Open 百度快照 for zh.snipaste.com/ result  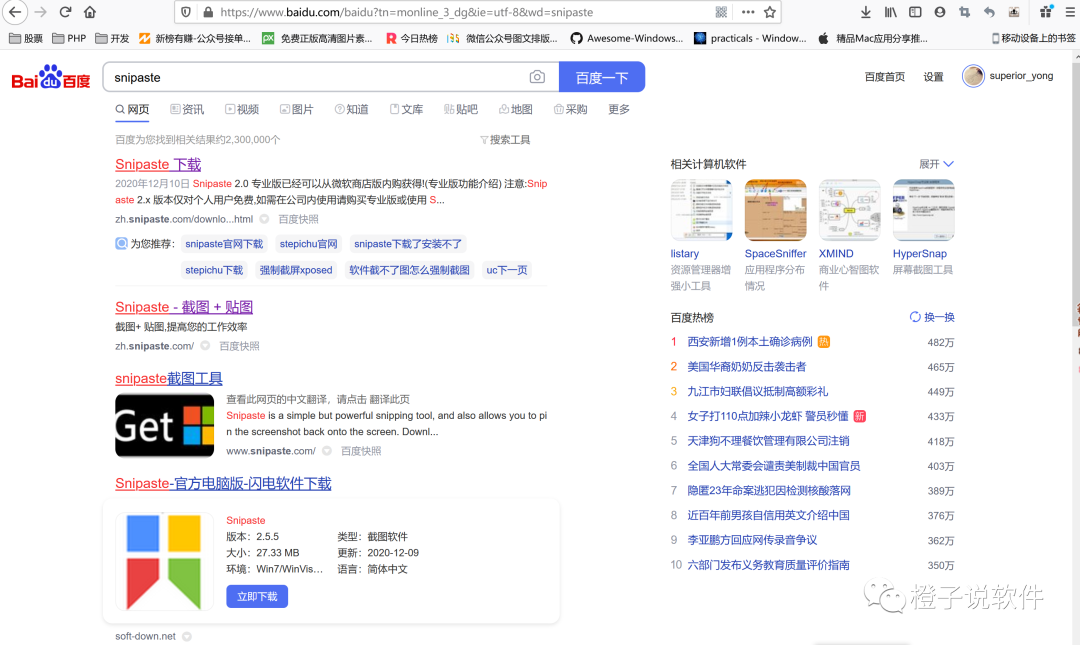[x=239, y=346]
